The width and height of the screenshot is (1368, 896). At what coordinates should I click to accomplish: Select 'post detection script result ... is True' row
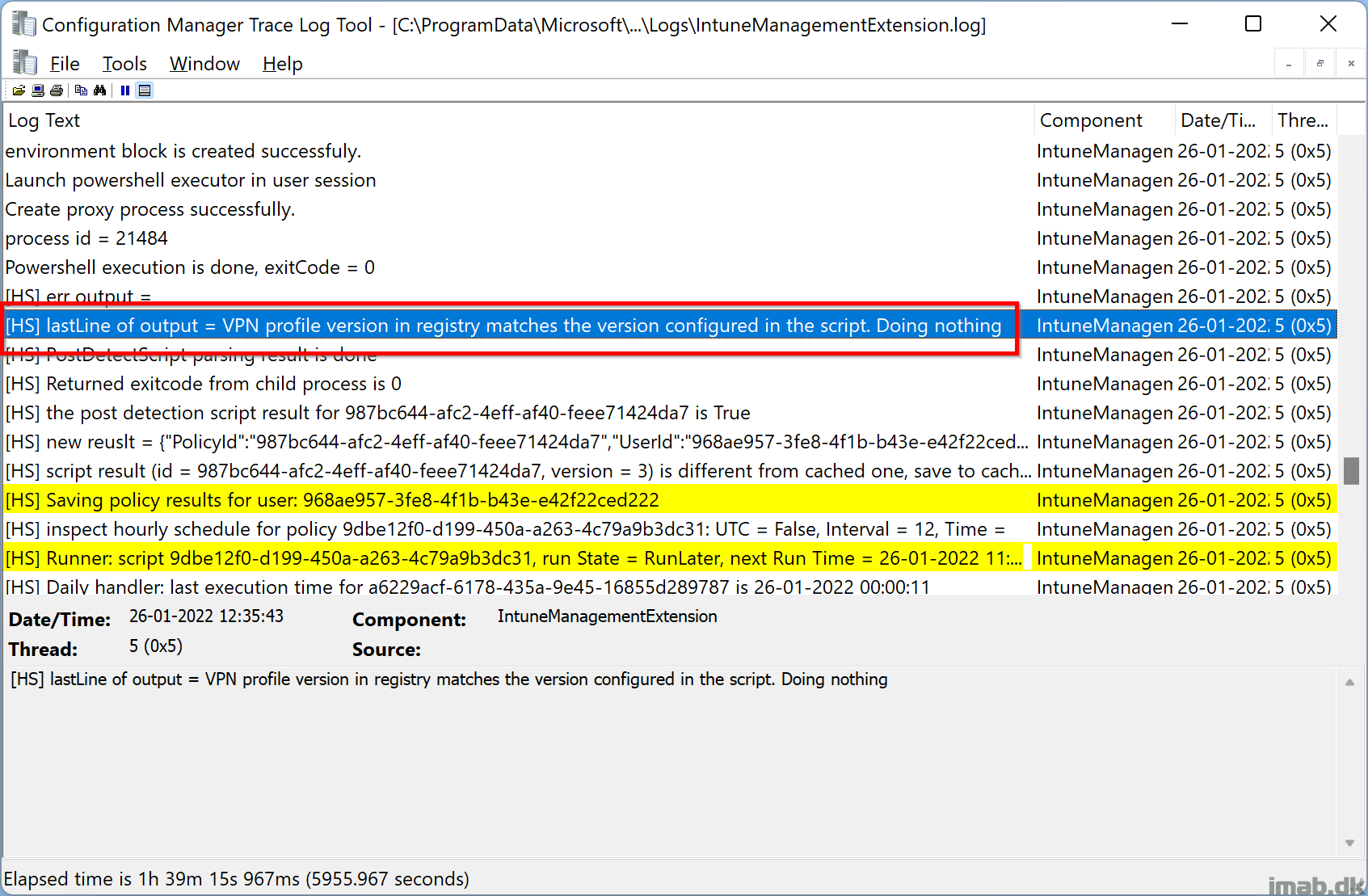pos(670,413)
